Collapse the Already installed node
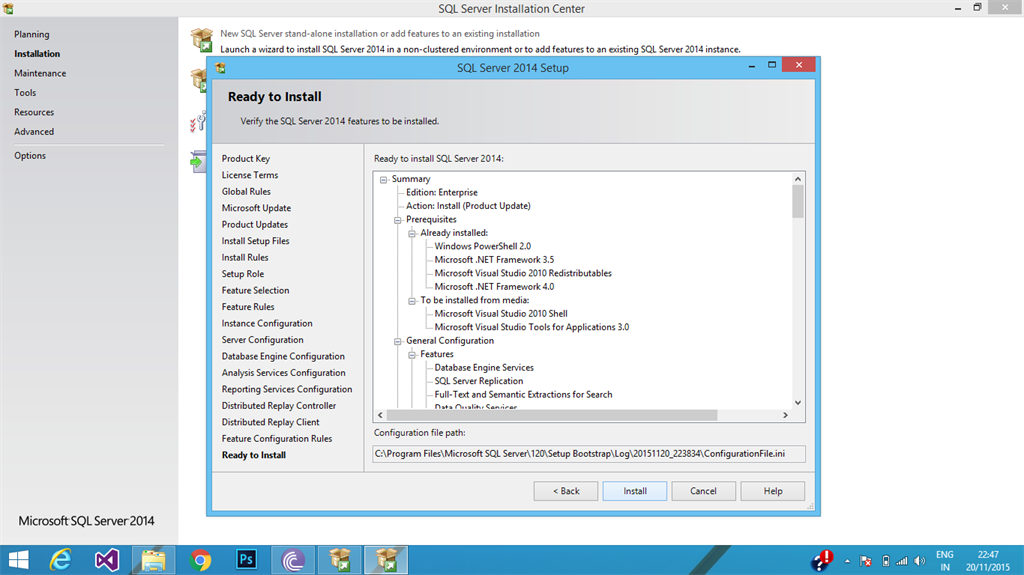Screen dimensions: 1024x575 pyautogui.click(x=412, y=233)
